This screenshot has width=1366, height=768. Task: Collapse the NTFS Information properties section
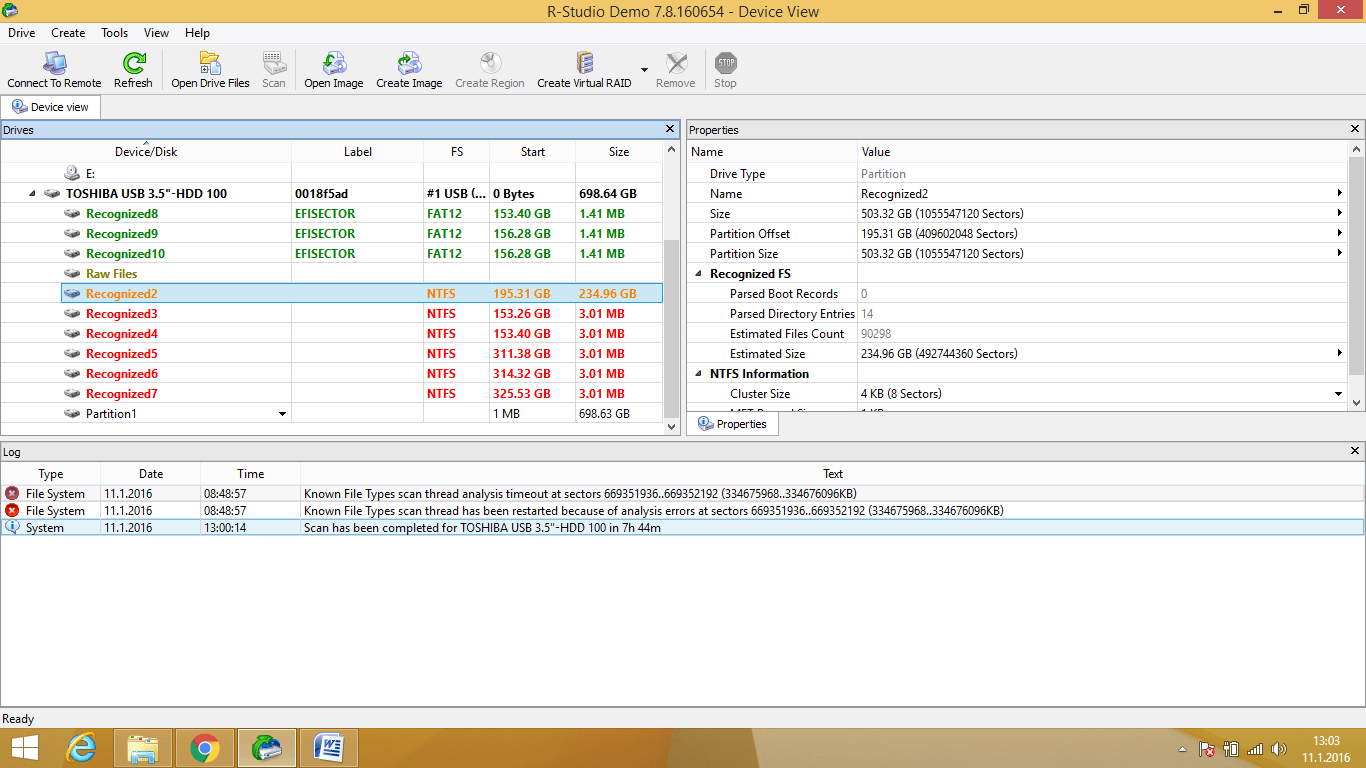tap(698, 374)
